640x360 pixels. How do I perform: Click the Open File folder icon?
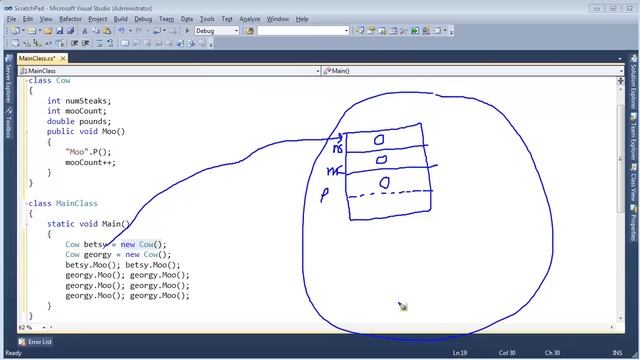[x=48, y=31]
